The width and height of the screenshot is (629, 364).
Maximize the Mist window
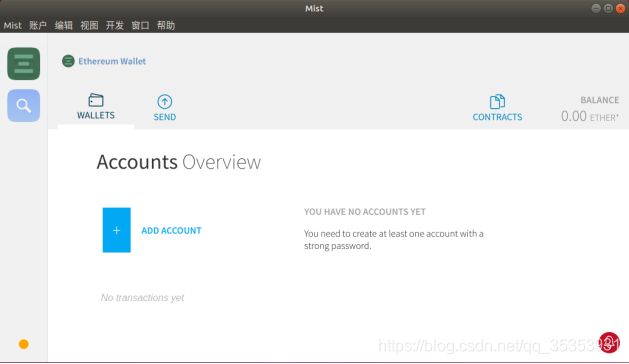coord(608,8)
